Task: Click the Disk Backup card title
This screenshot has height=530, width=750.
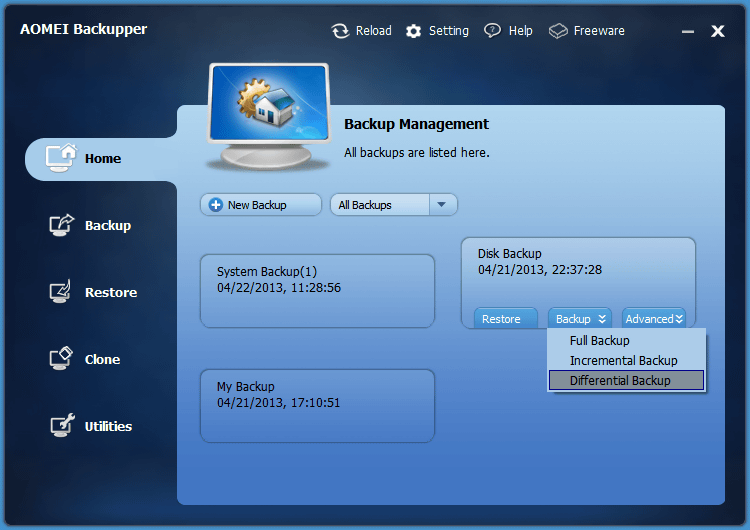Action: coord(509,254)
